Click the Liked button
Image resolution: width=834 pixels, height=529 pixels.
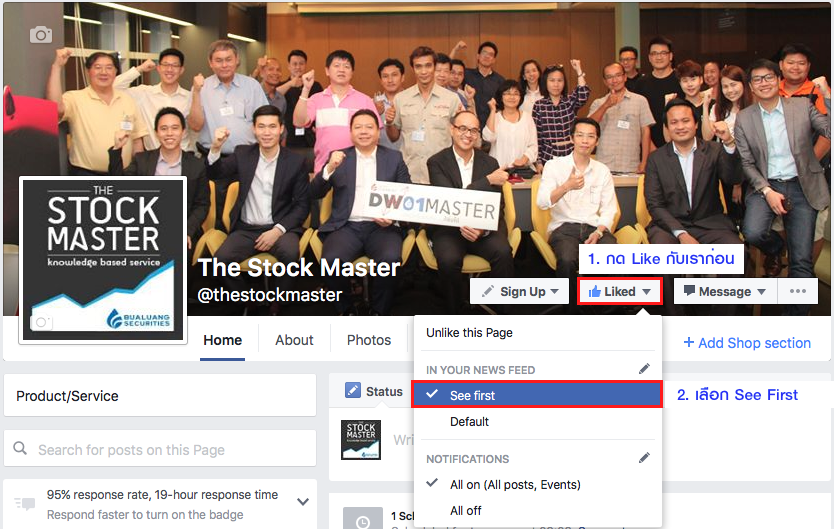coord(620,292)
